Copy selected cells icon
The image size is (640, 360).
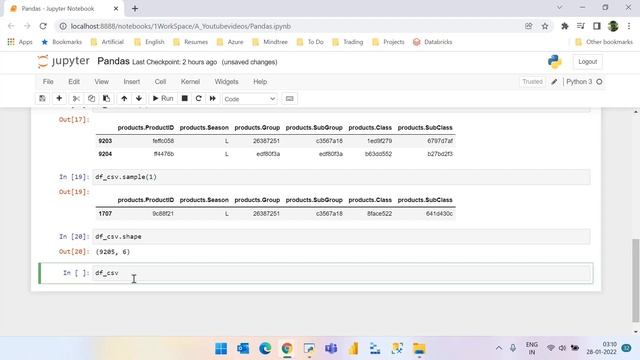(91, 98)
